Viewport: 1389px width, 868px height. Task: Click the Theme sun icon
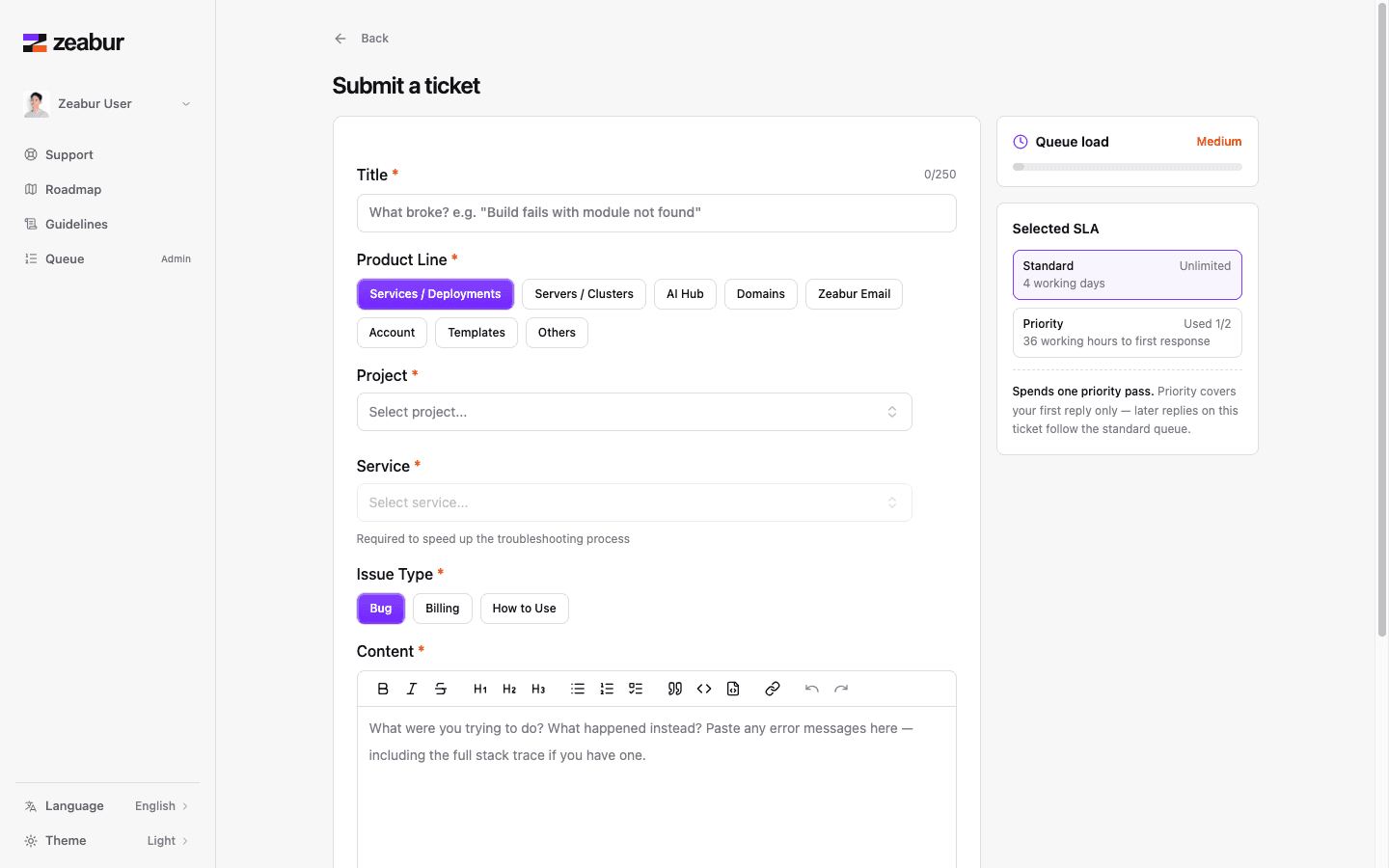(x=31, y=841)
